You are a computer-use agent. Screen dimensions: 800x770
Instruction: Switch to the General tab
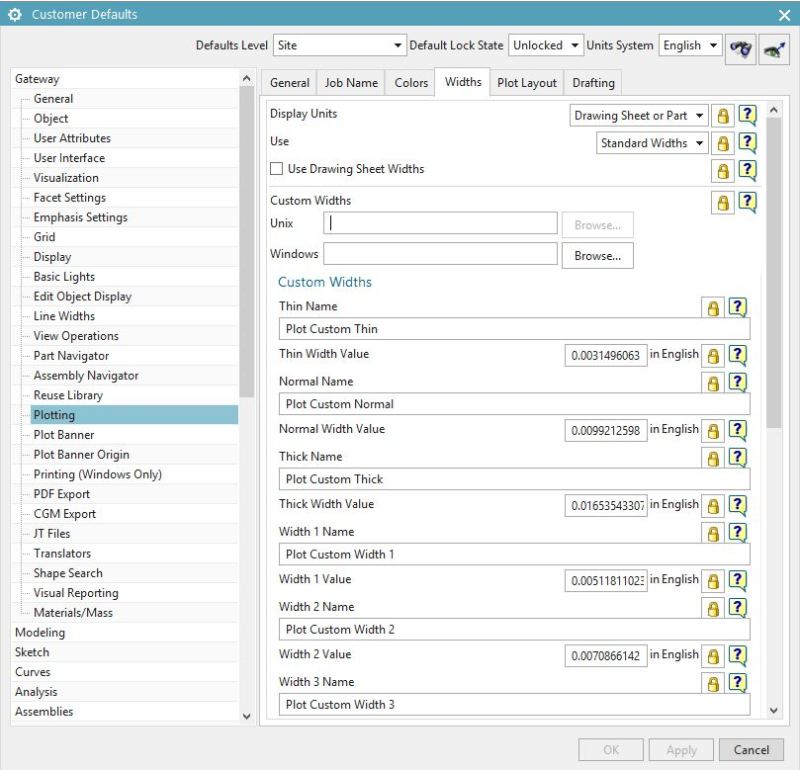[x=289, y=83]
